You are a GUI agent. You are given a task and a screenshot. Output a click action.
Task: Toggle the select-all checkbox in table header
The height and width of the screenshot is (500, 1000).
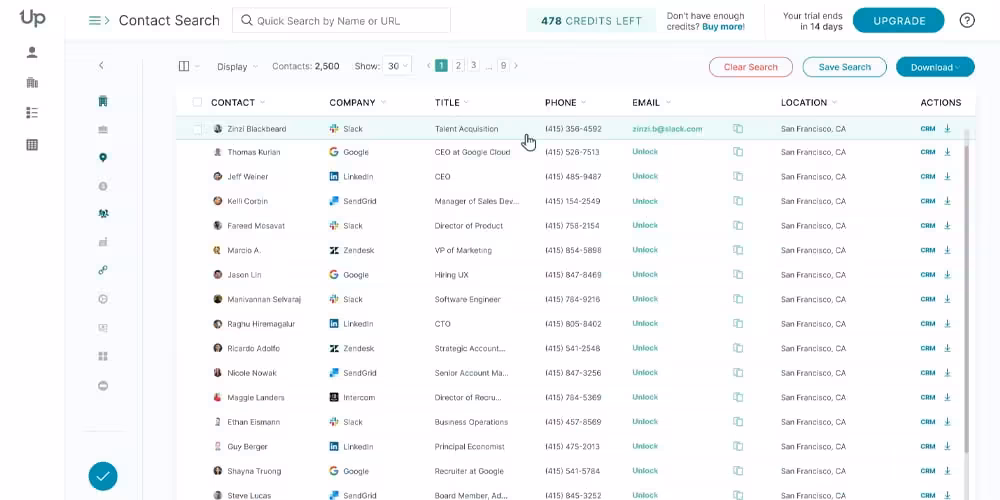197,102
